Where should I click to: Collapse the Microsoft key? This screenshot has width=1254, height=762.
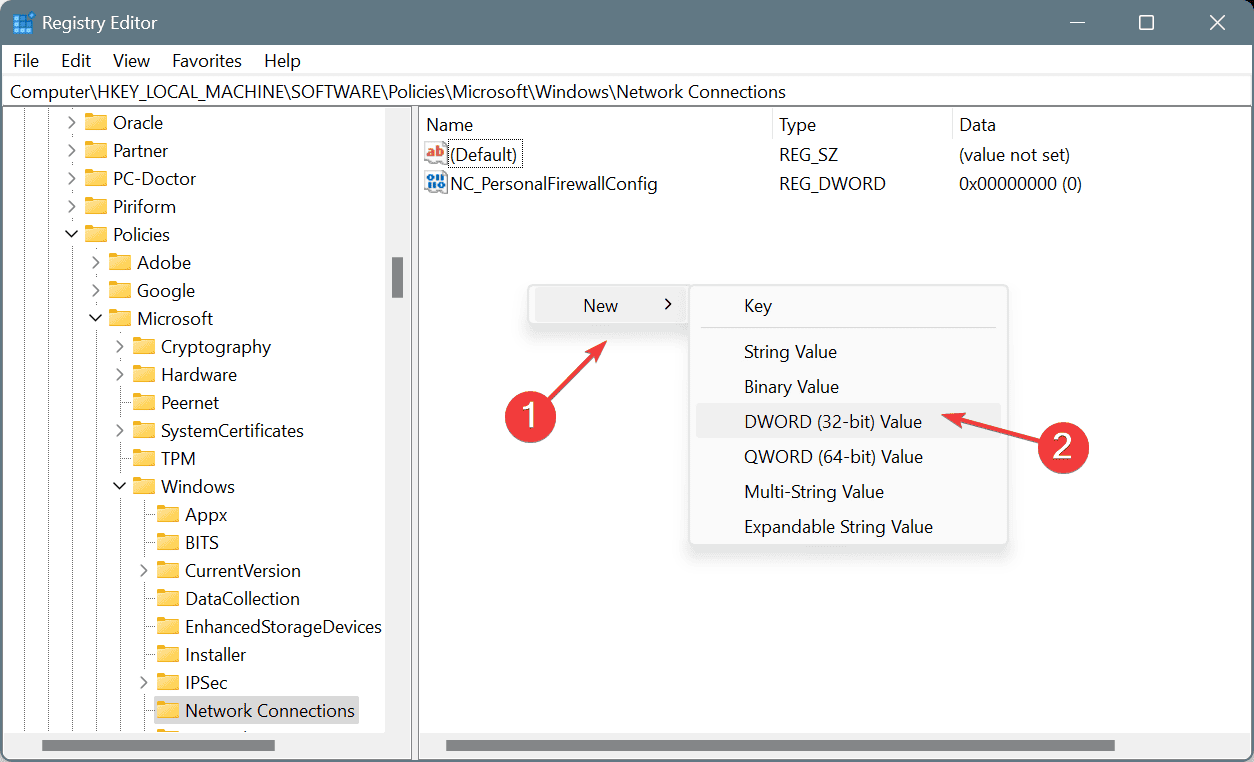click(95, 318)
